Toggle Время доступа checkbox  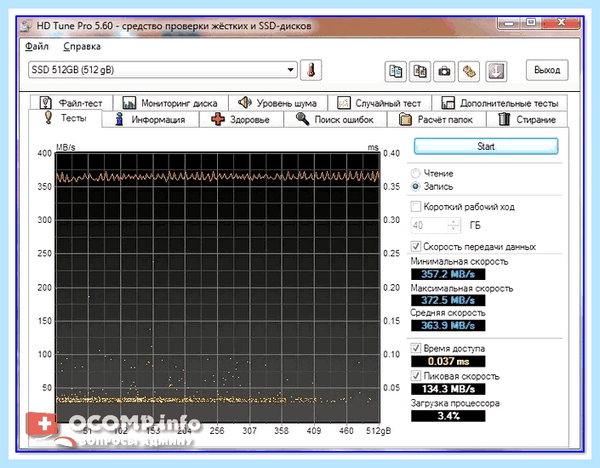coord(416,348)
